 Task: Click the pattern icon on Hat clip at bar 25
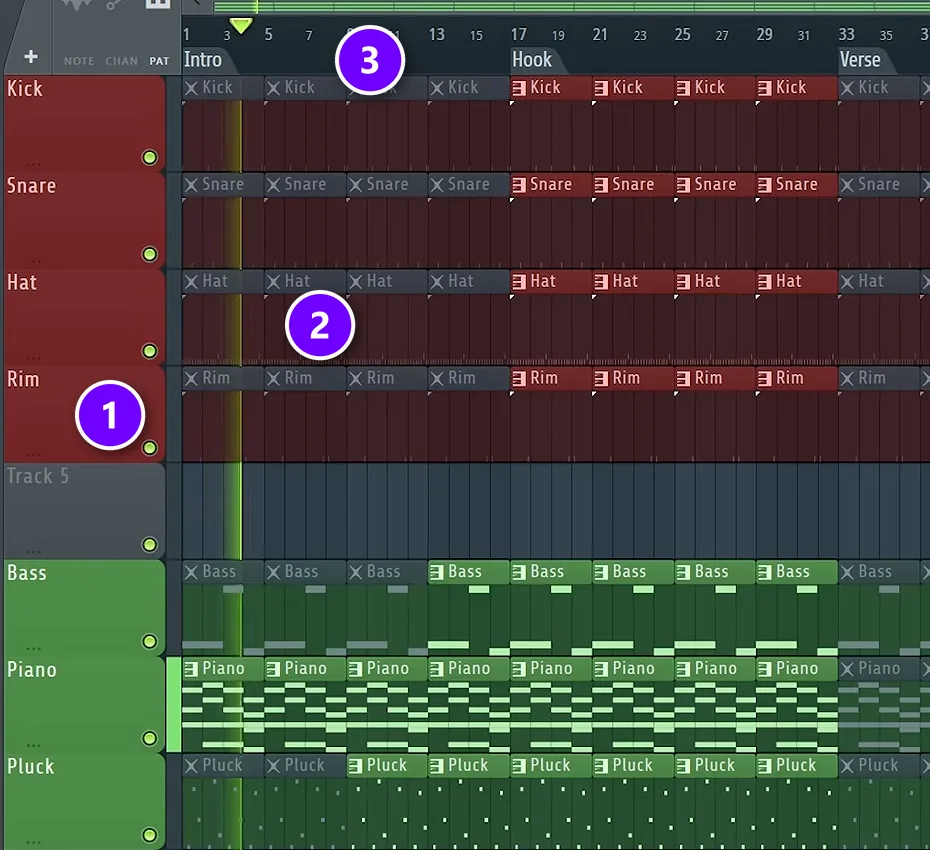pyautogui.click(x=683, y=282)
